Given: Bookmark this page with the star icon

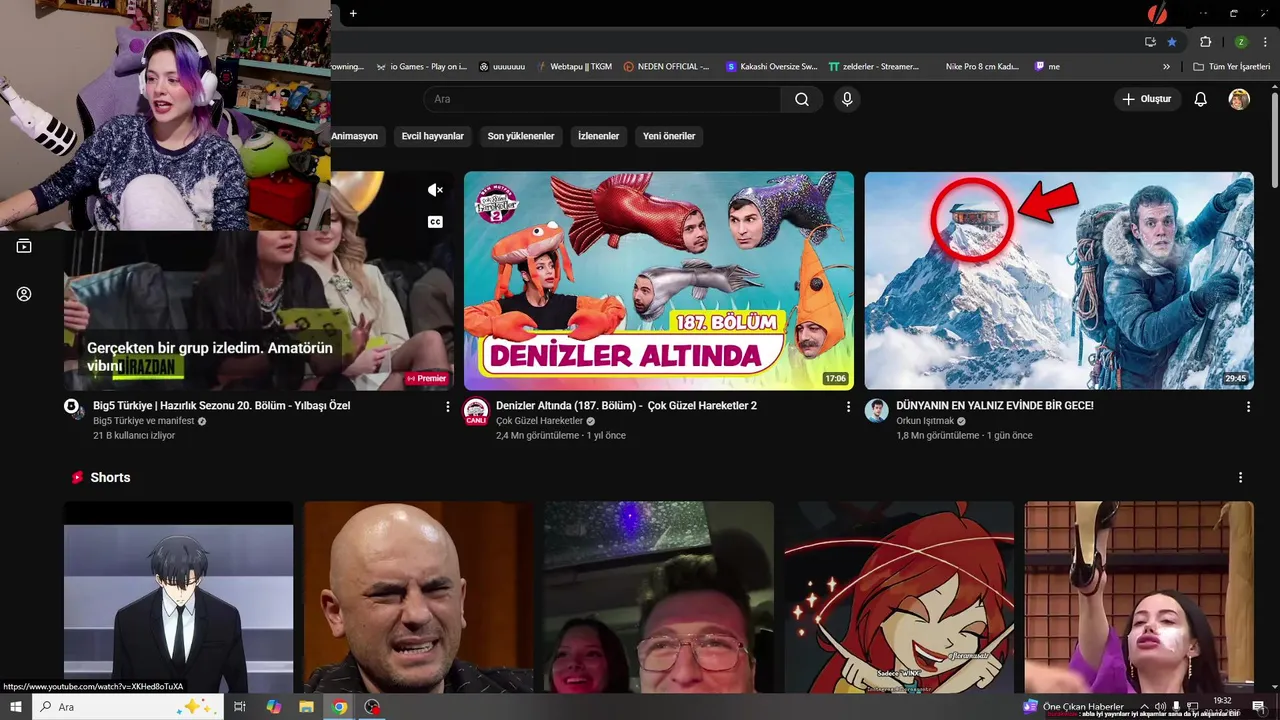Looking at the screenshot, I should [1172, 42].
